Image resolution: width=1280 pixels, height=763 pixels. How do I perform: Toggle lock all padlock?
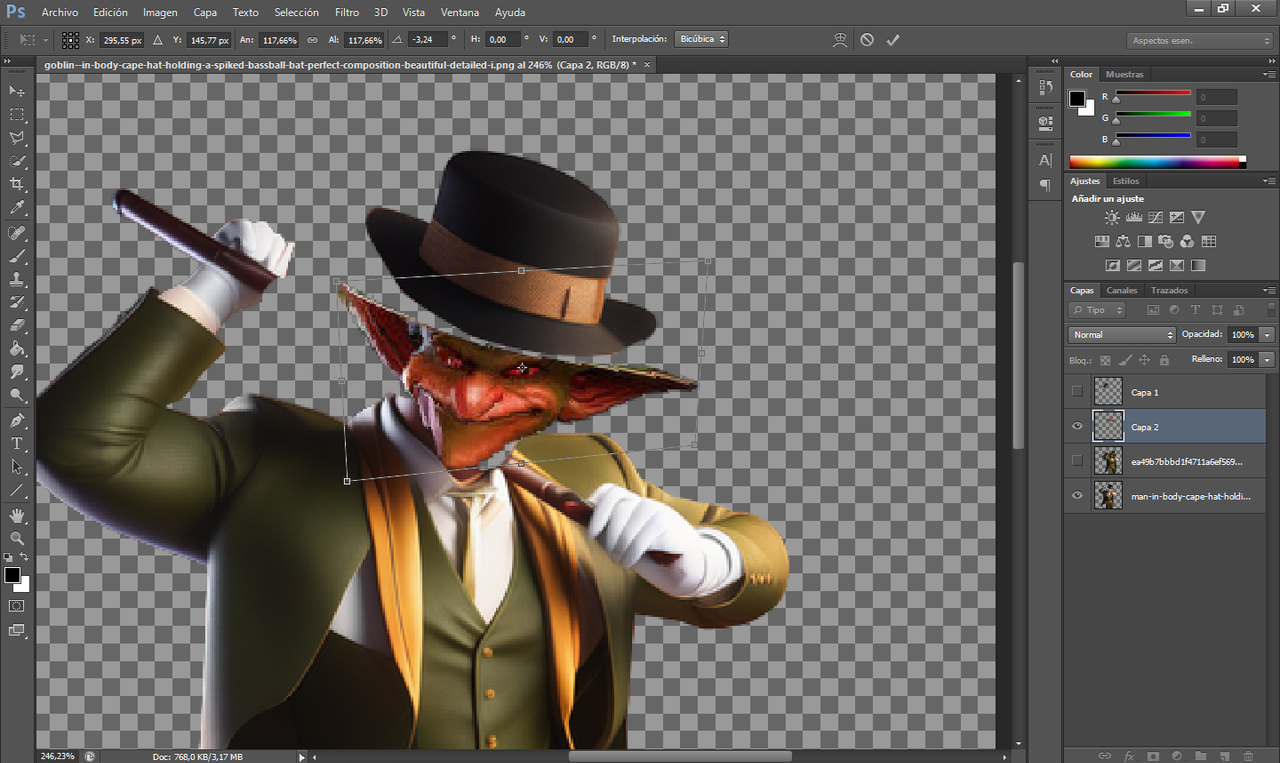(x=1164, y=360)
